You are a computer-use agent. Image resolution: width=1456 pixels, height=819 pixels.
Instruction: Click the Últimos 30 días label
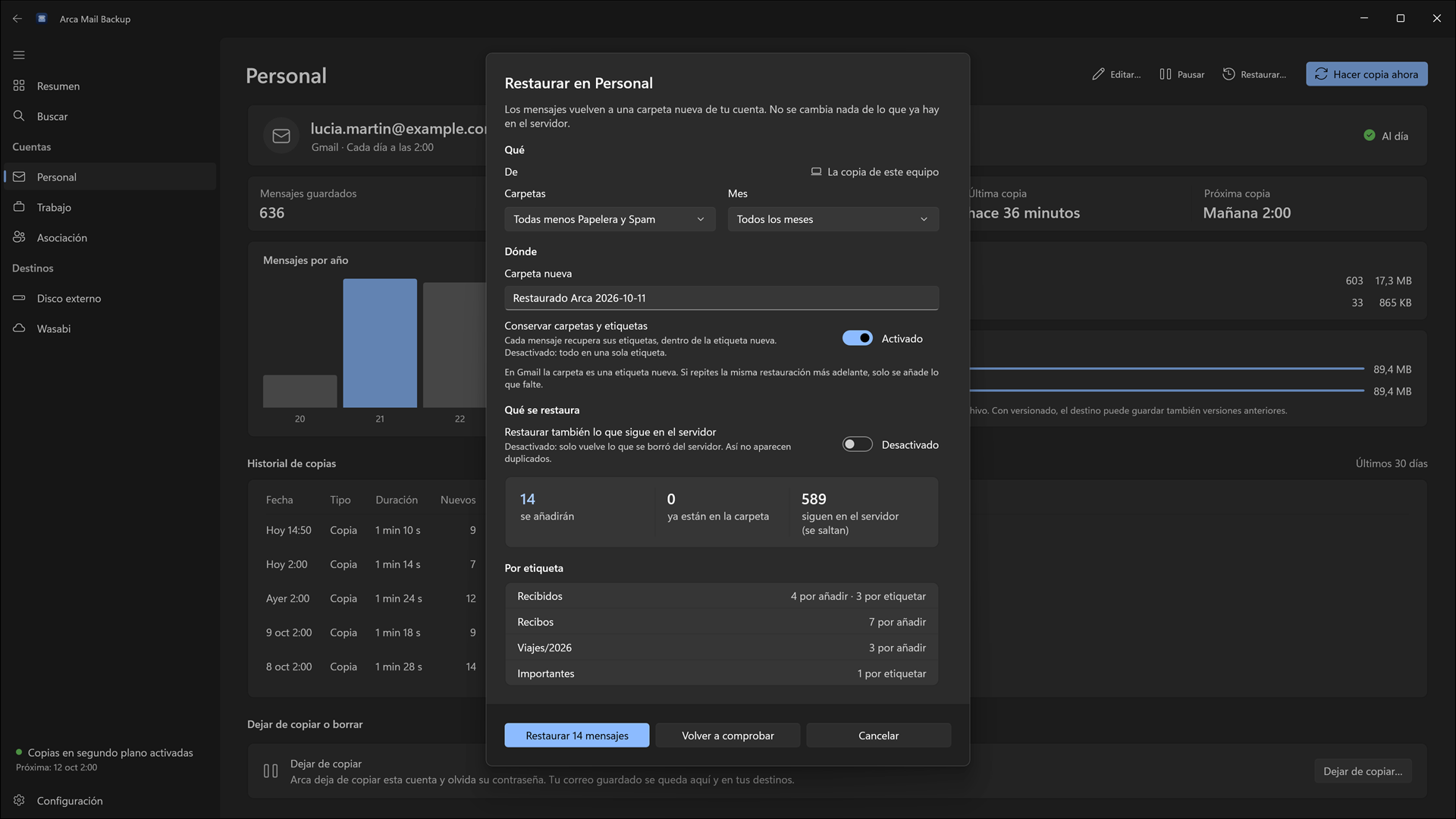1391,463
